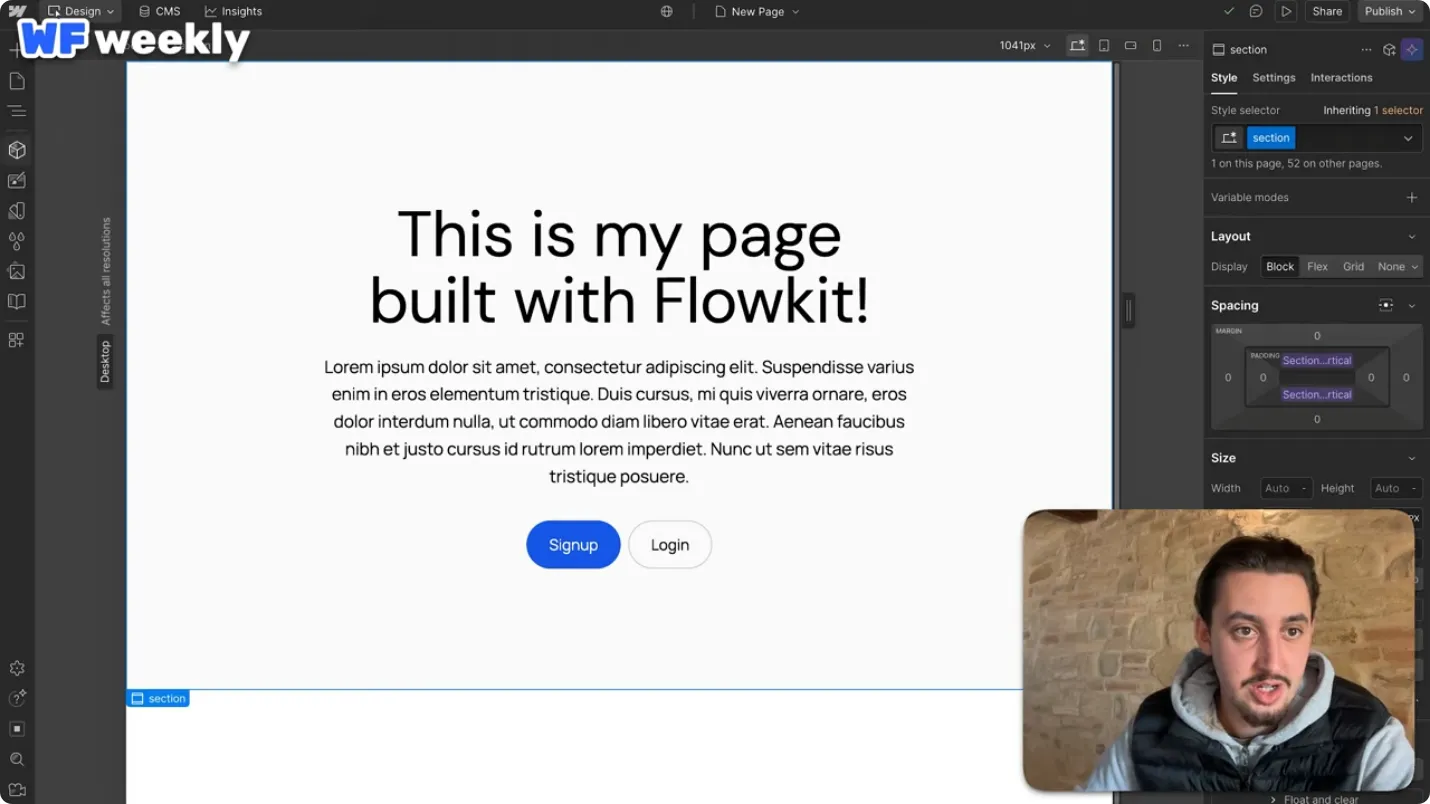Switch to mobile portrait breakpoint
This screenshot has width=1430, height=804.
1157,46
